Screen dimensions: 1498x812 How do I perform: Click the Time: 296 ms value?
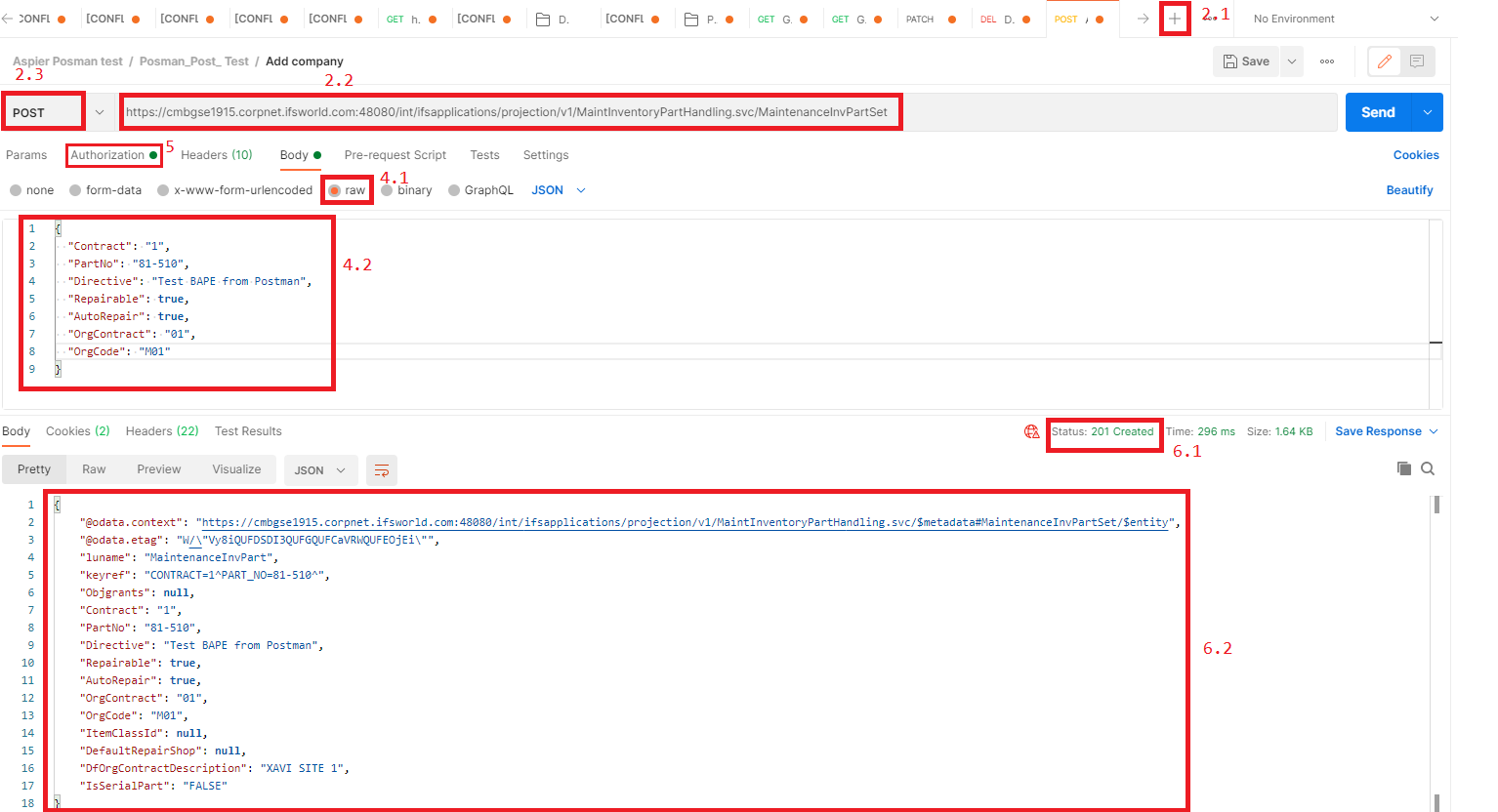1200,431
